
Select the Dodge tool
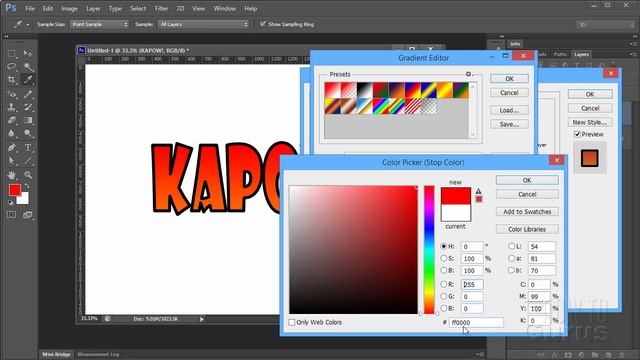click(x=28, y=133)
